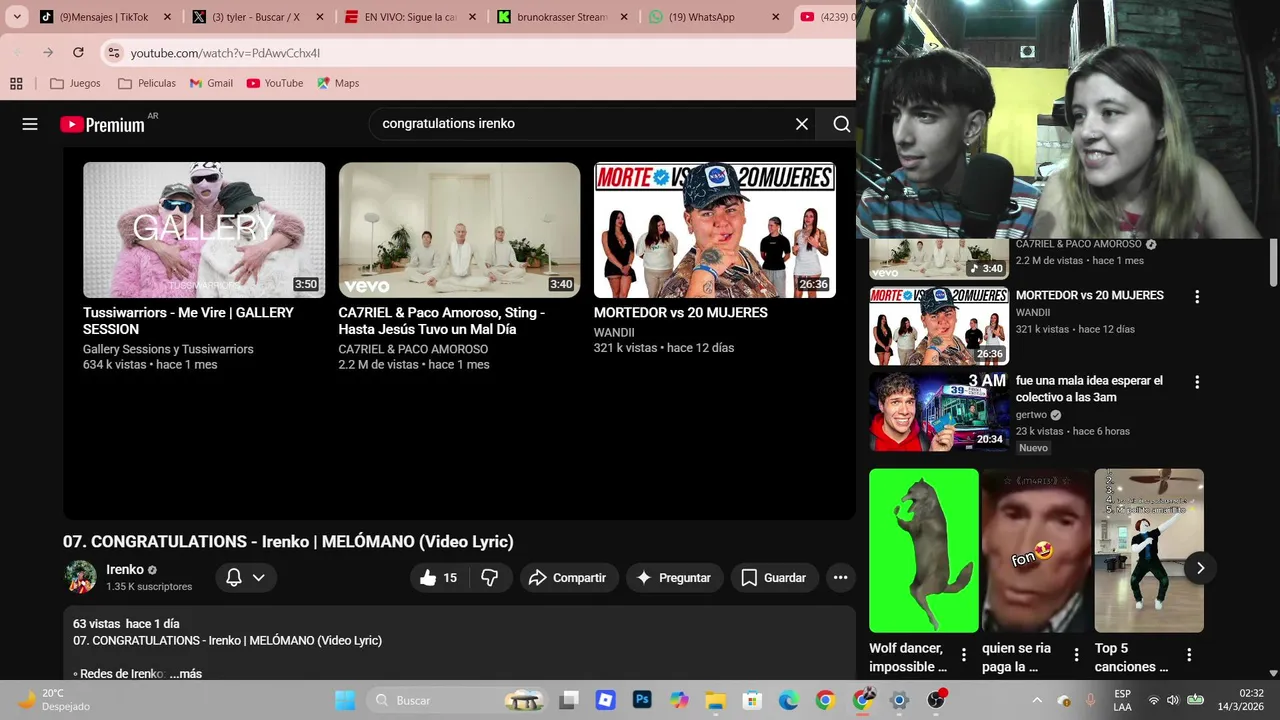
Task: Open the volume speaker tray icon
Action: [1172, 700]
